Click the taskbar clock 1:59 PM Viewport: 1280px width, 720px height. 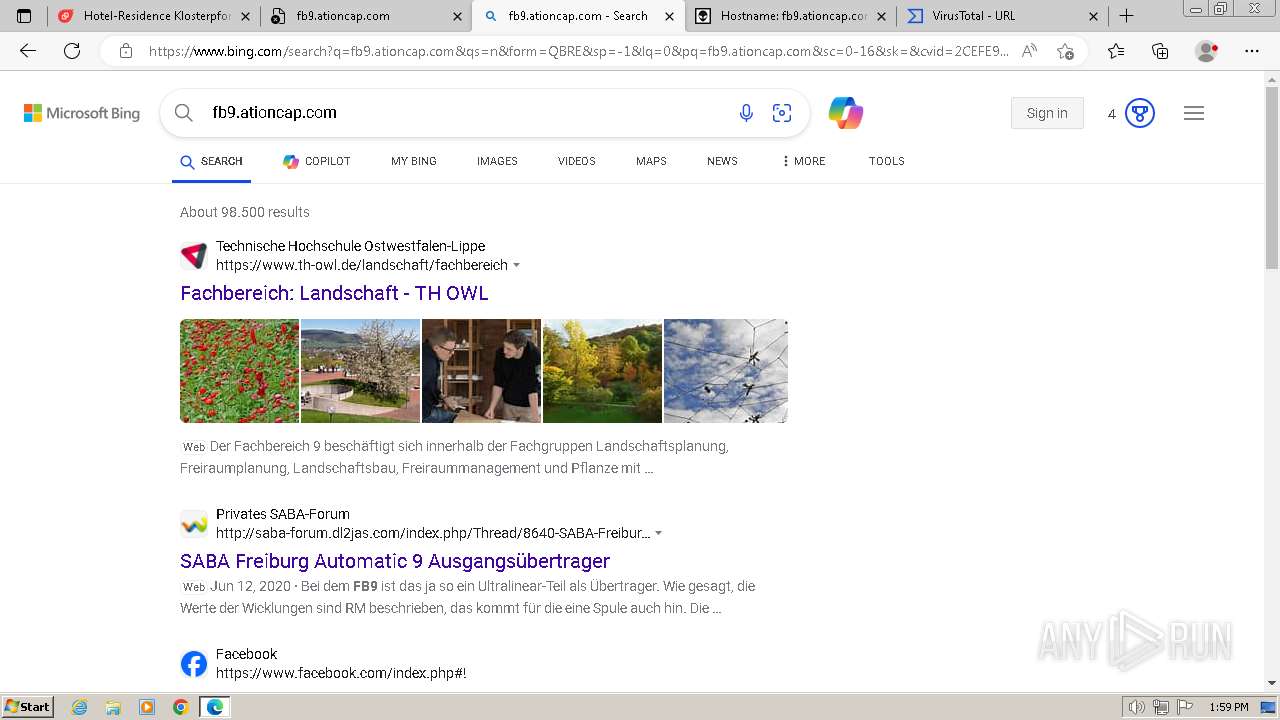1229,707
